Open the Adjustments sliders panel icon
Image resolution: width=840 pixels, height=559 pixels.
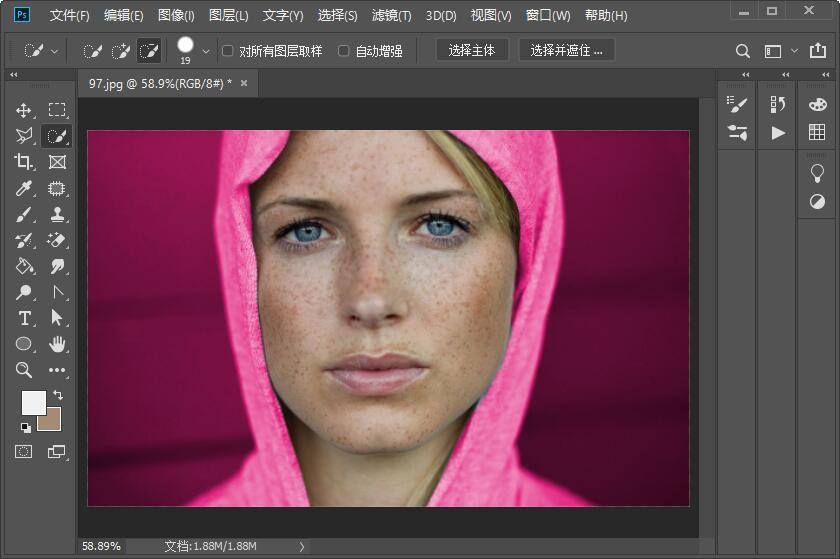tap(737, 132)
